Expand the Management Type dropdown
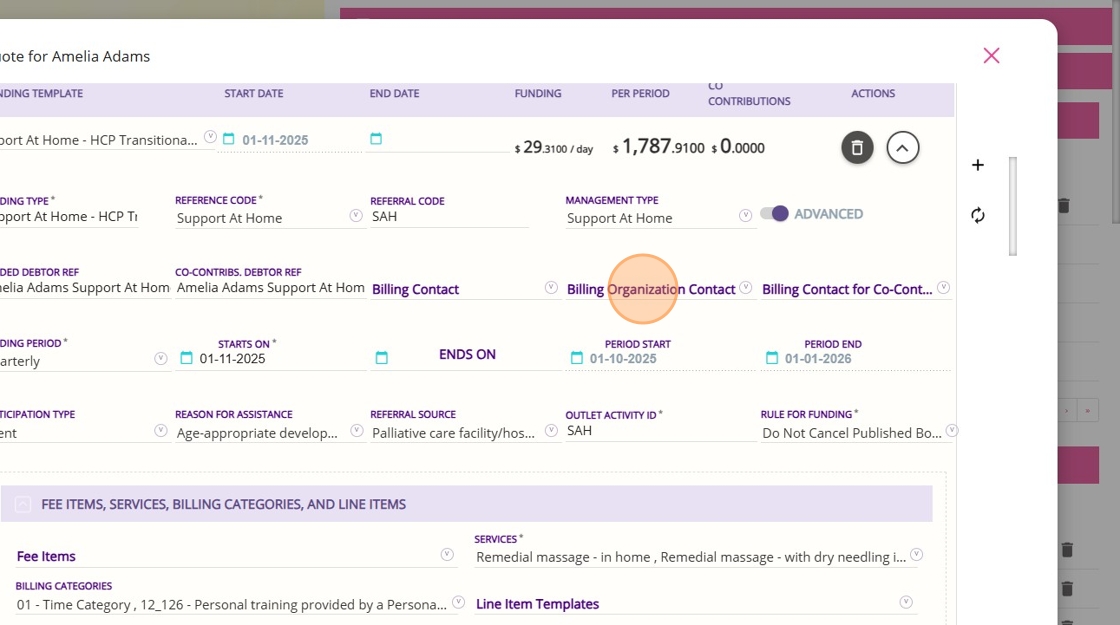This screenshot has width=1120, height=625. tap(745, 216)
